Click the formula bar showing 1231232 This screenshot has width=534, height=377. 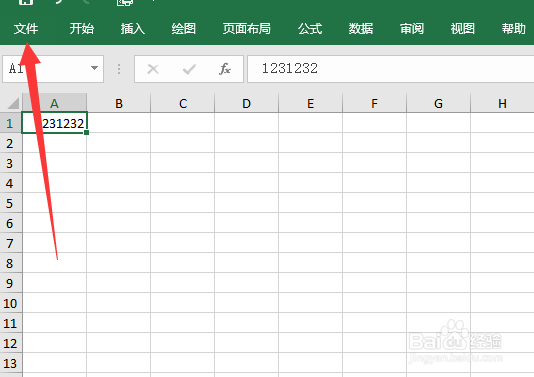click(x=391, y=69)
